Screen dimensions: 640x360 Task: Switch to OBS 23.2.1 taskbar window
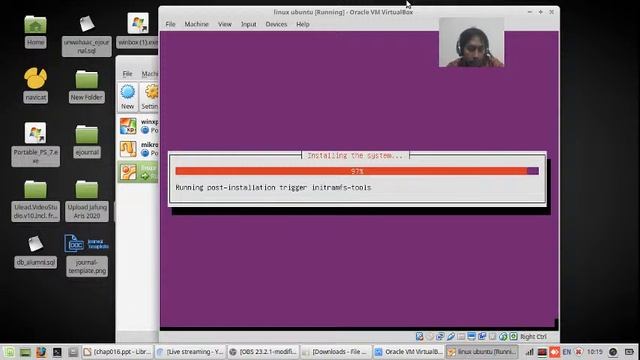(263, 352)
